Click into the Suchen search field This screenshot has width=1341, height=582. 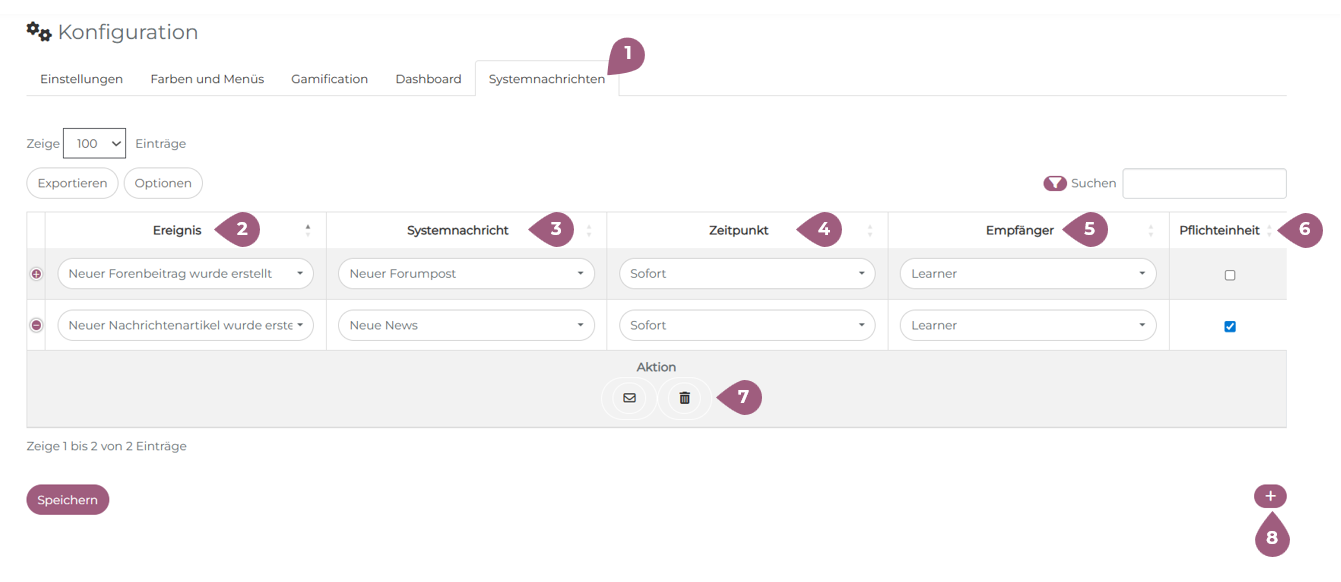[x=1204, y=184]
